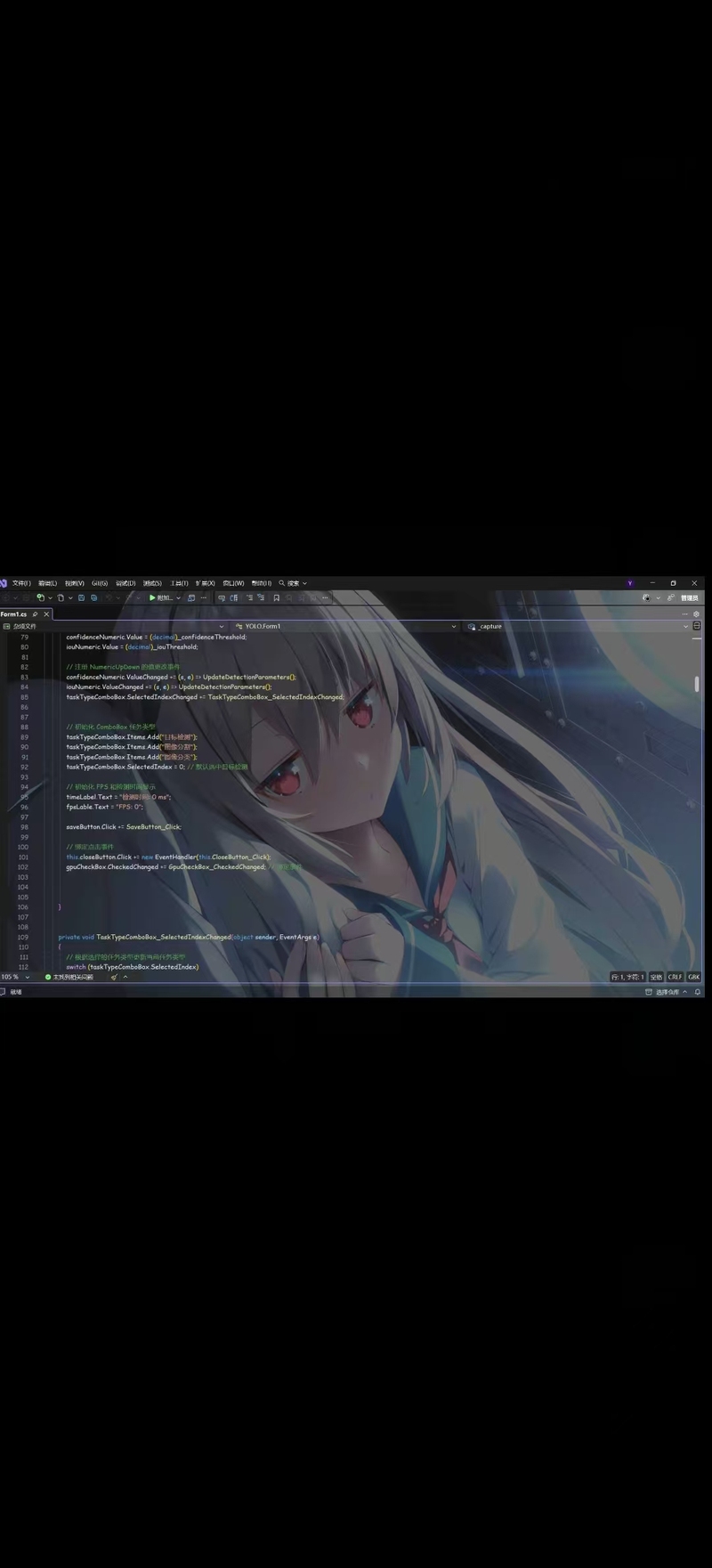Click the Copilot icon in the toolbar

pyautogui.click(x=647, y=597)
